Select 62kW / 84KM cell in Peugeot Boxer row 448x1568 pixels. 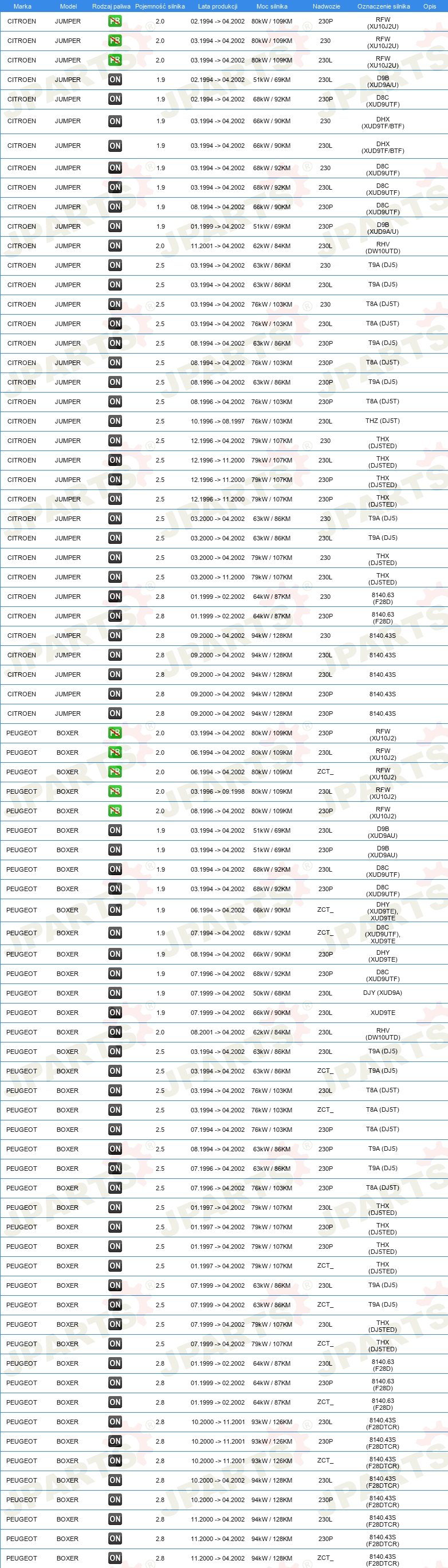click(x=272, y=1032)
